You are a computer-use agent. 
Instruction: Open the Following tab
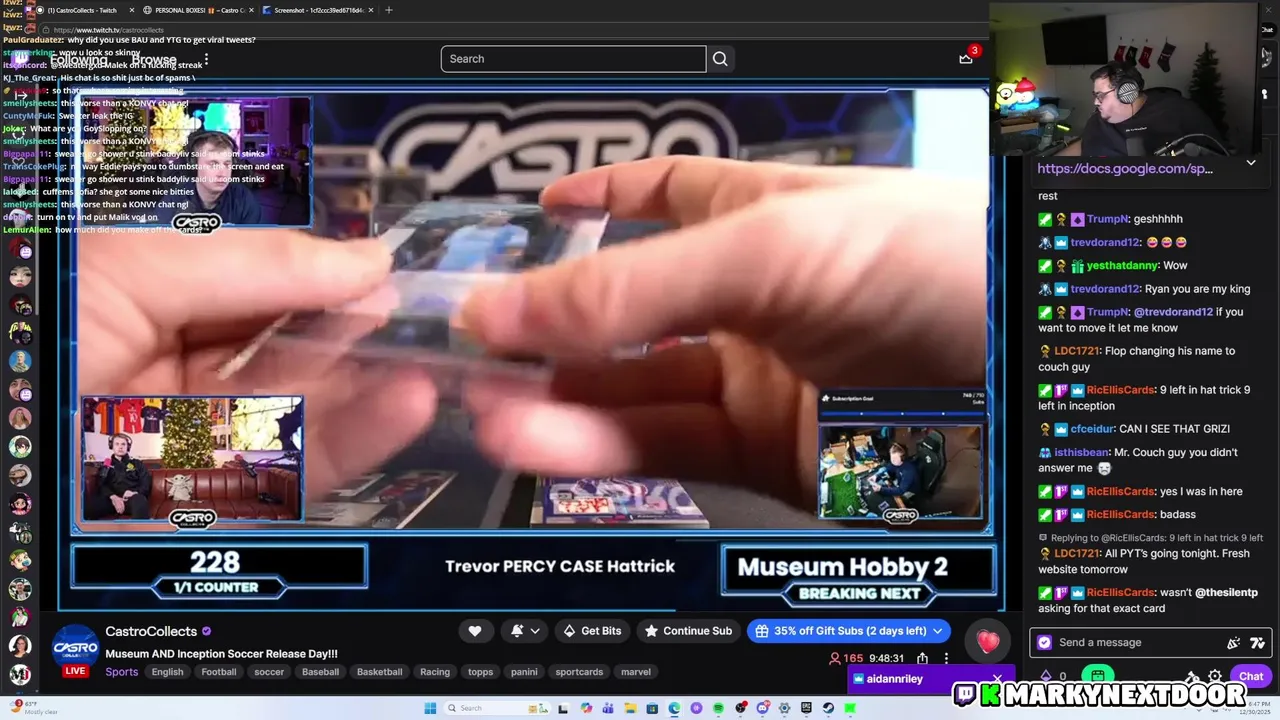(78, 60)
